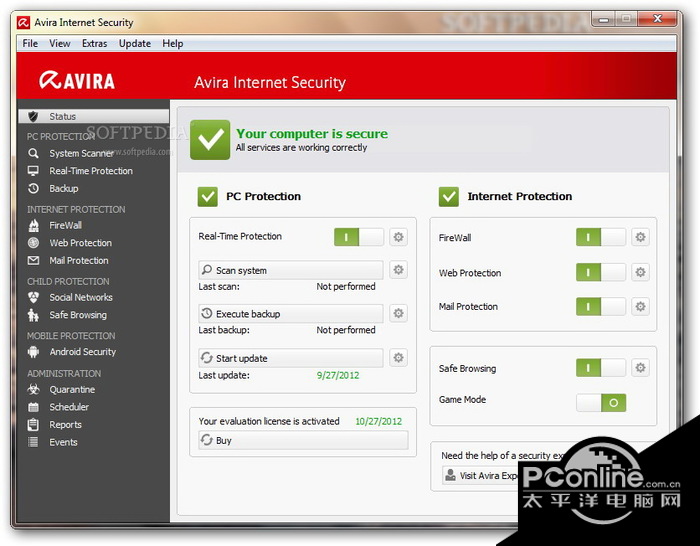700x546 pixels.
Task: Open the FireWall row's gear settings in the Internet Protection panel
Action: point(640,237)
